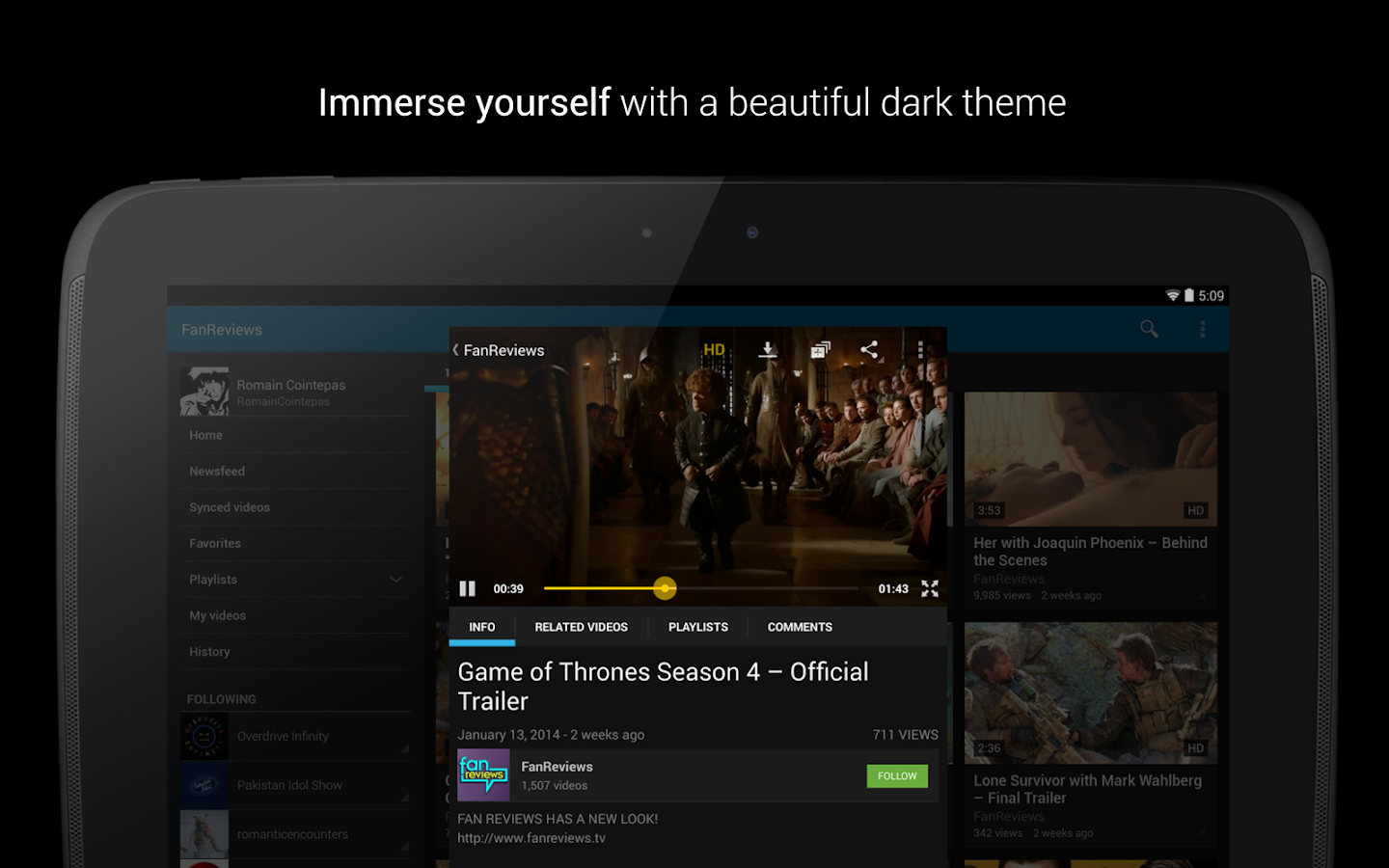Screen dimensions: 1389x868
Task: Tap the download icon above the video
Action: click(x=768, y=349)
